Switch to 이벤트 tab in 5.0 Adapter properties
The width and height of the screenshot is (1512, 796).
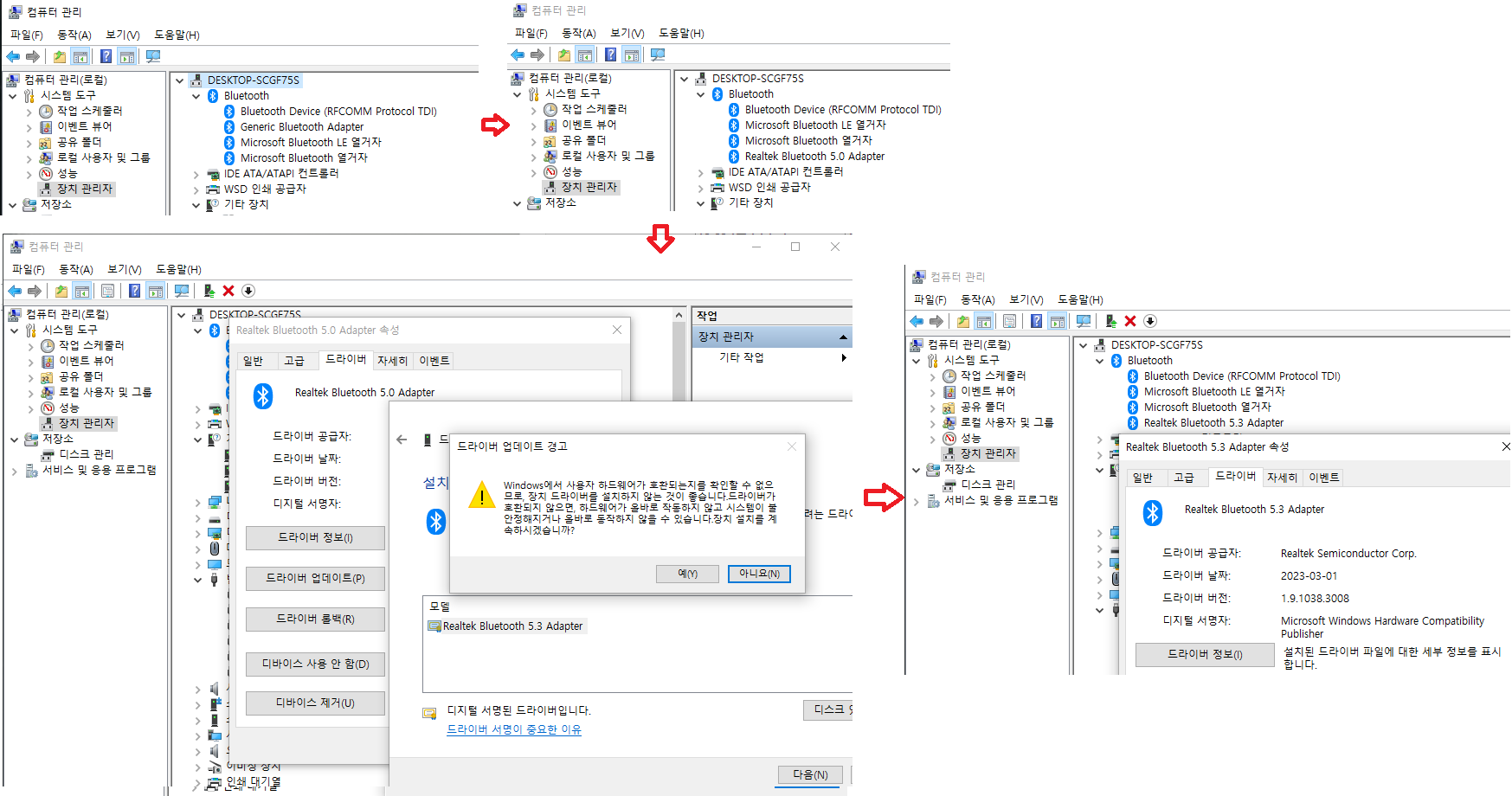[434, 361]
